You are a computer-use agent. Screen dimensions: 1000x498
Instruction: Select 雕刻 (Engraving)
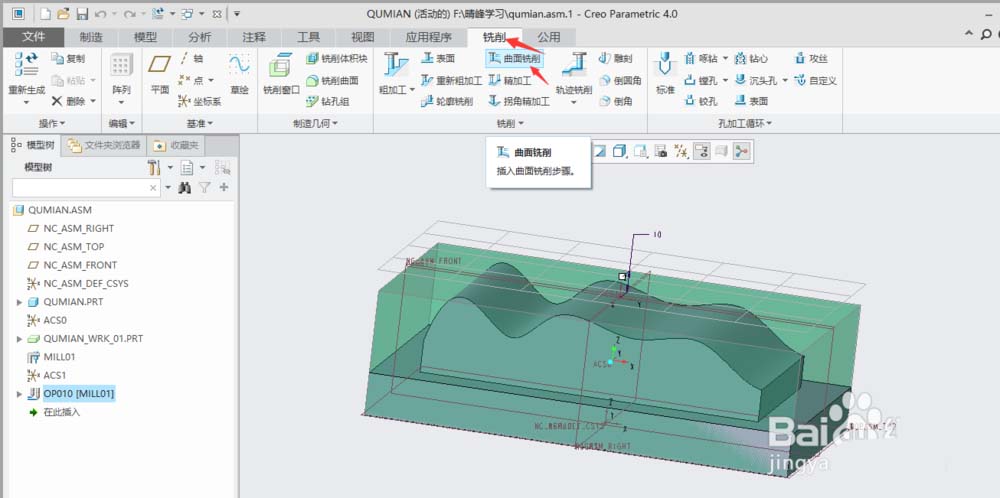pyautogui.click(x=615, y=59)
